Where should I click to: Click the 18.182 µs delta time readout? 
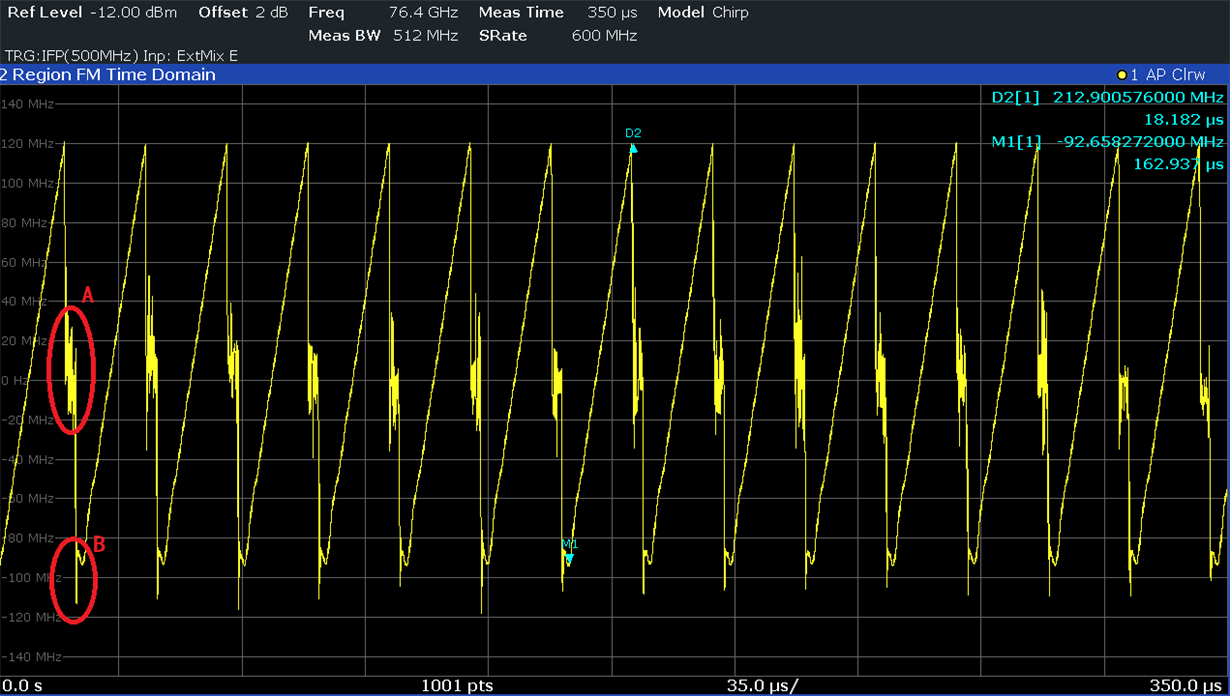pos(1184,119)
